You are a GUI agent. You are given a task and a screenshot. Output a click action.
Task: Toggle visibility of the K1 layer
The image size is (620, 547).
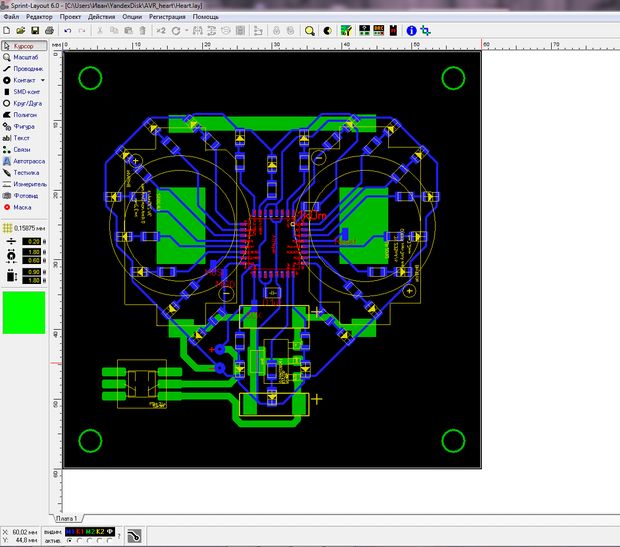(x=78, y=531)
